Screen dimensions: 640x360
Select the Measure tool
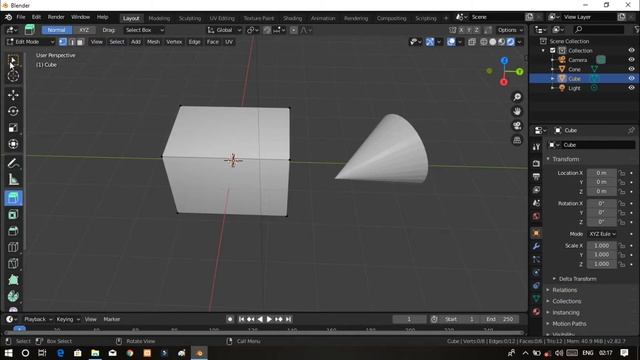[x=13, y=180]
